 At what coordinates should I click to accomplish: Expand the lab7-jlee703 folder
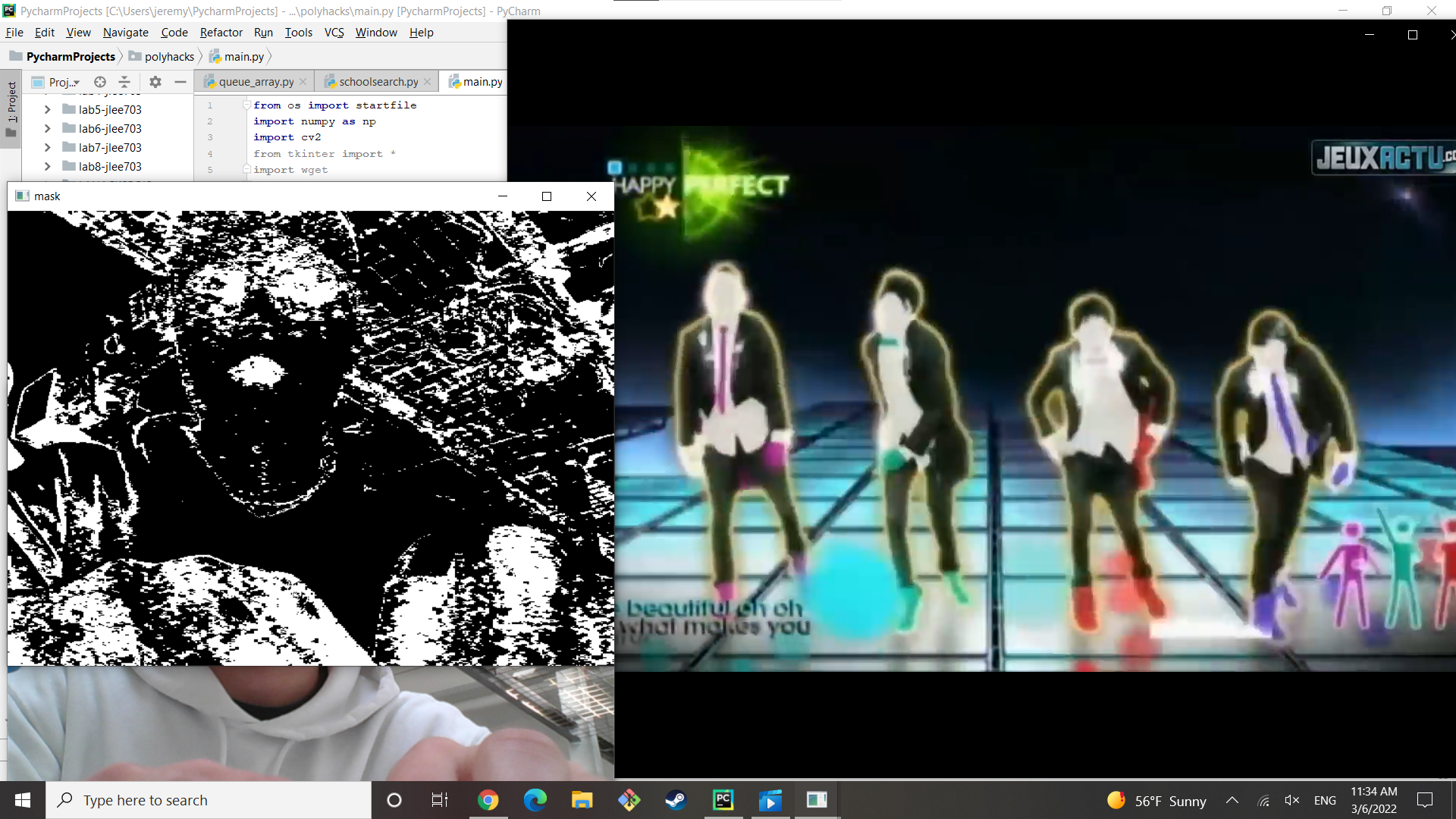tap(47, 147)
